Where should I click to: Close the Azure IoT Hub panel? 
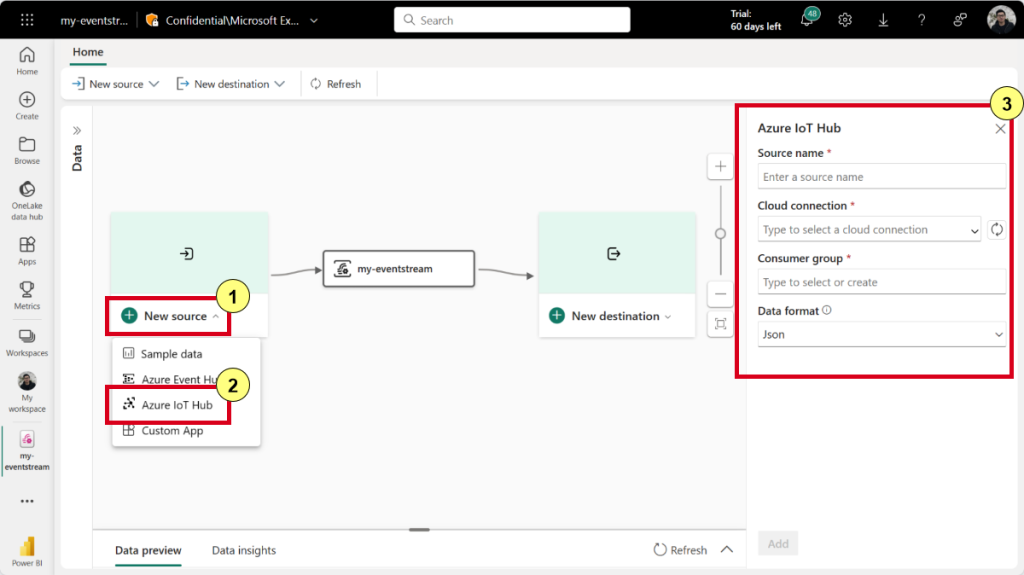[x=1000, y=129]
